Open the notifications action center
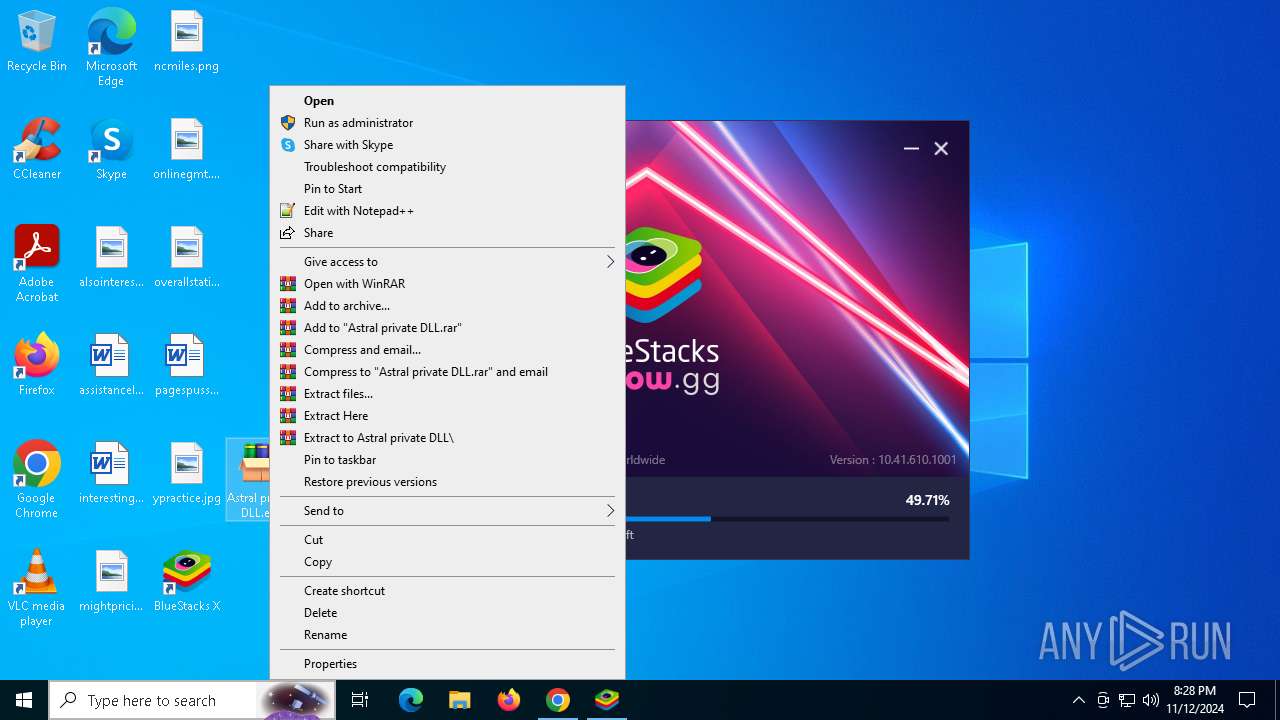1280x720 pixels. click(x=1247, y=700)
